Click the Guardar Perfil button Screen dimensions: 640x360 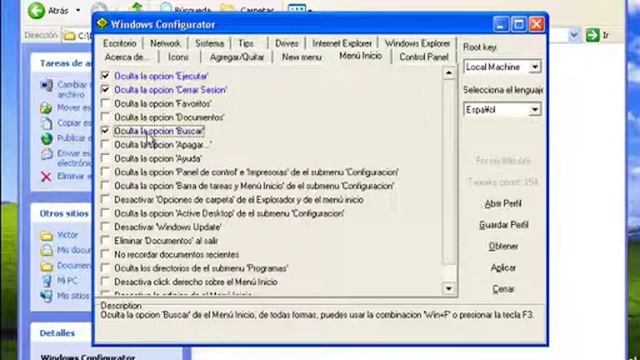(503, 225)
